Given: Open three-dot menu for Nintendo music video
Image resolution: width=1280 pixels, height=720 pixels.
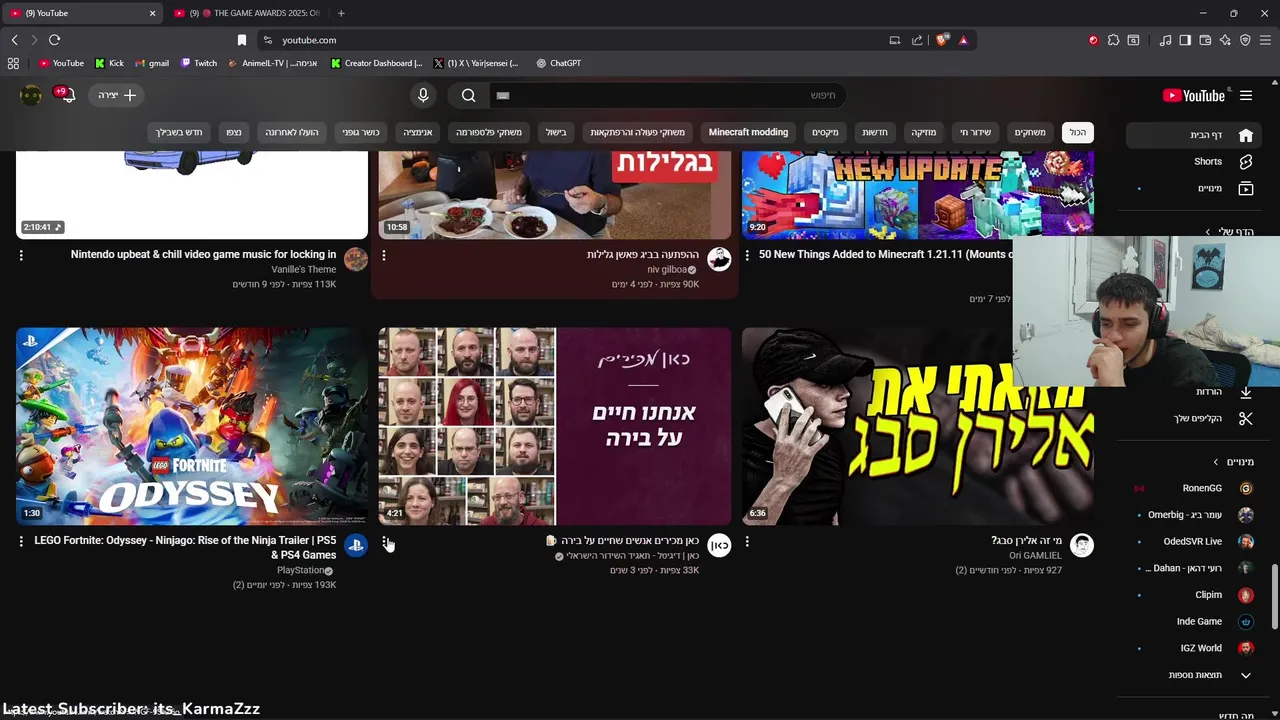Looking at the screenshot, I should [21, 255].
